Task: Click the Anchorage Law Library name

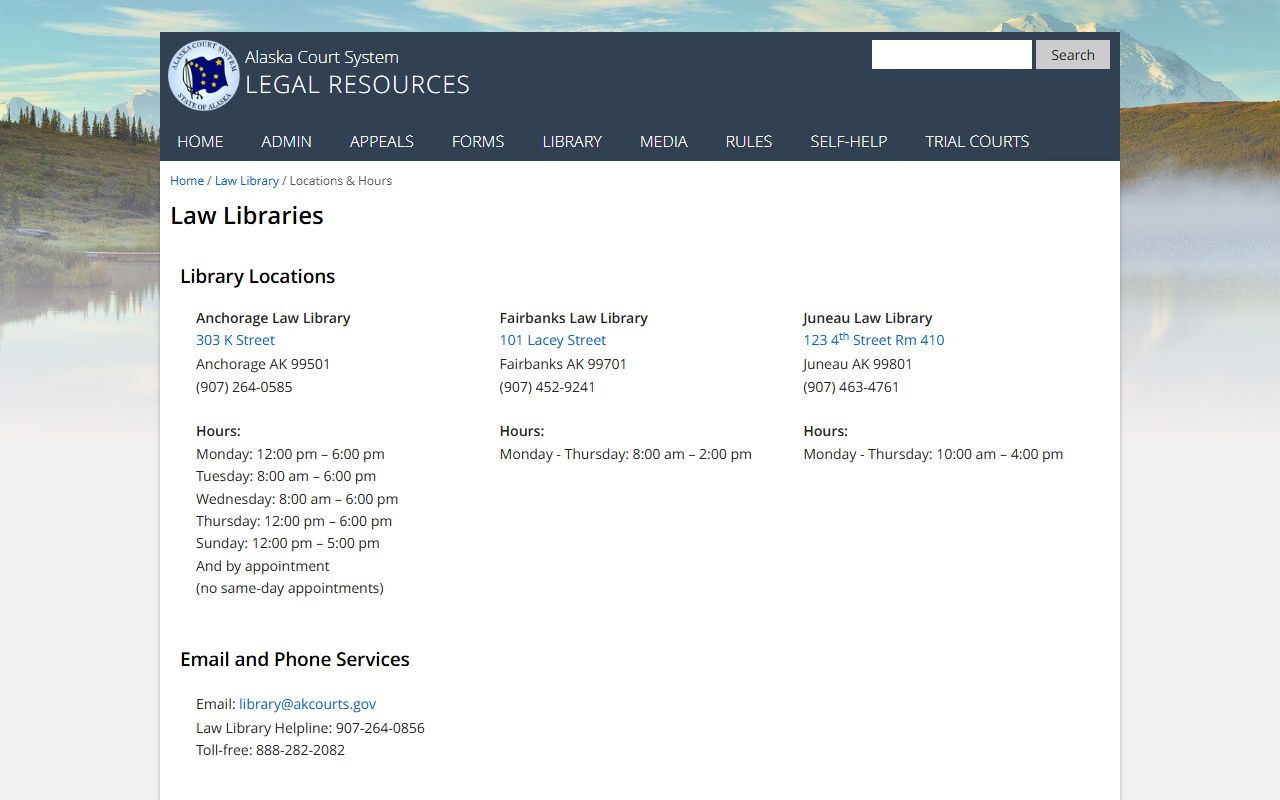Action: click(x=273, y=318)
